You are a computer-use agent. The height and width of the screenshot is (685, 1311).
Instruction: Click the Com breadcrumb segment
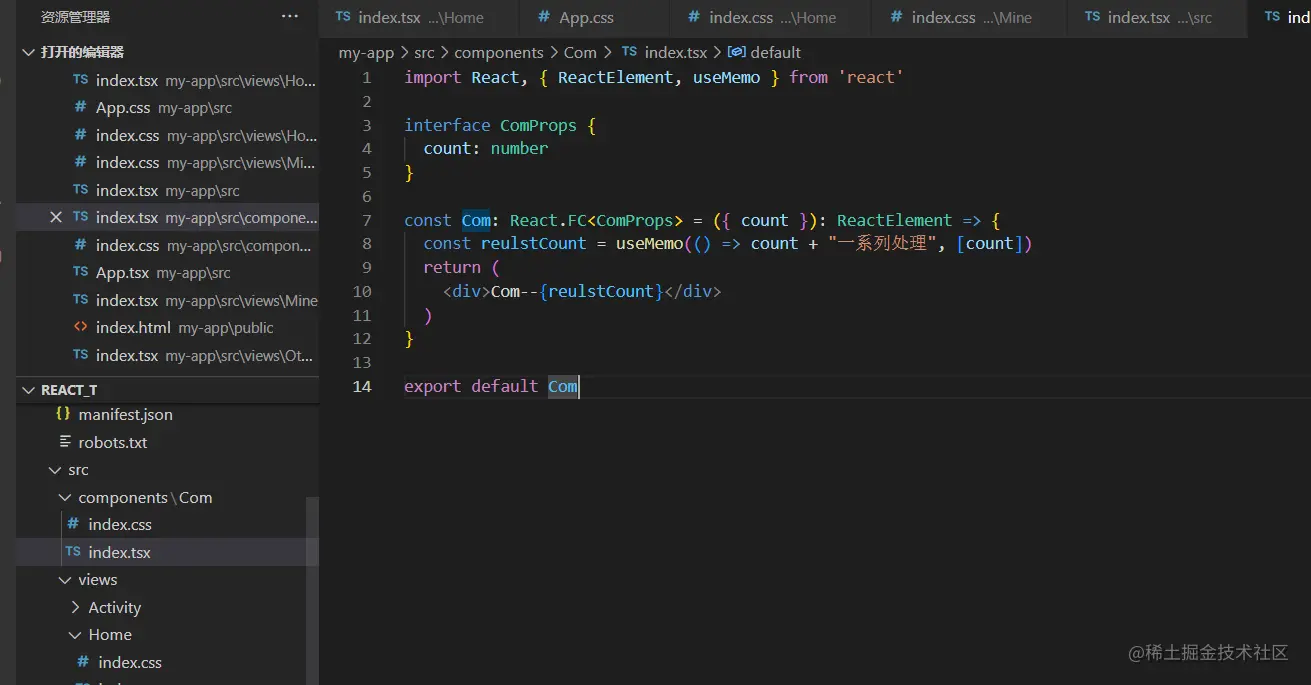coord(580,52)
